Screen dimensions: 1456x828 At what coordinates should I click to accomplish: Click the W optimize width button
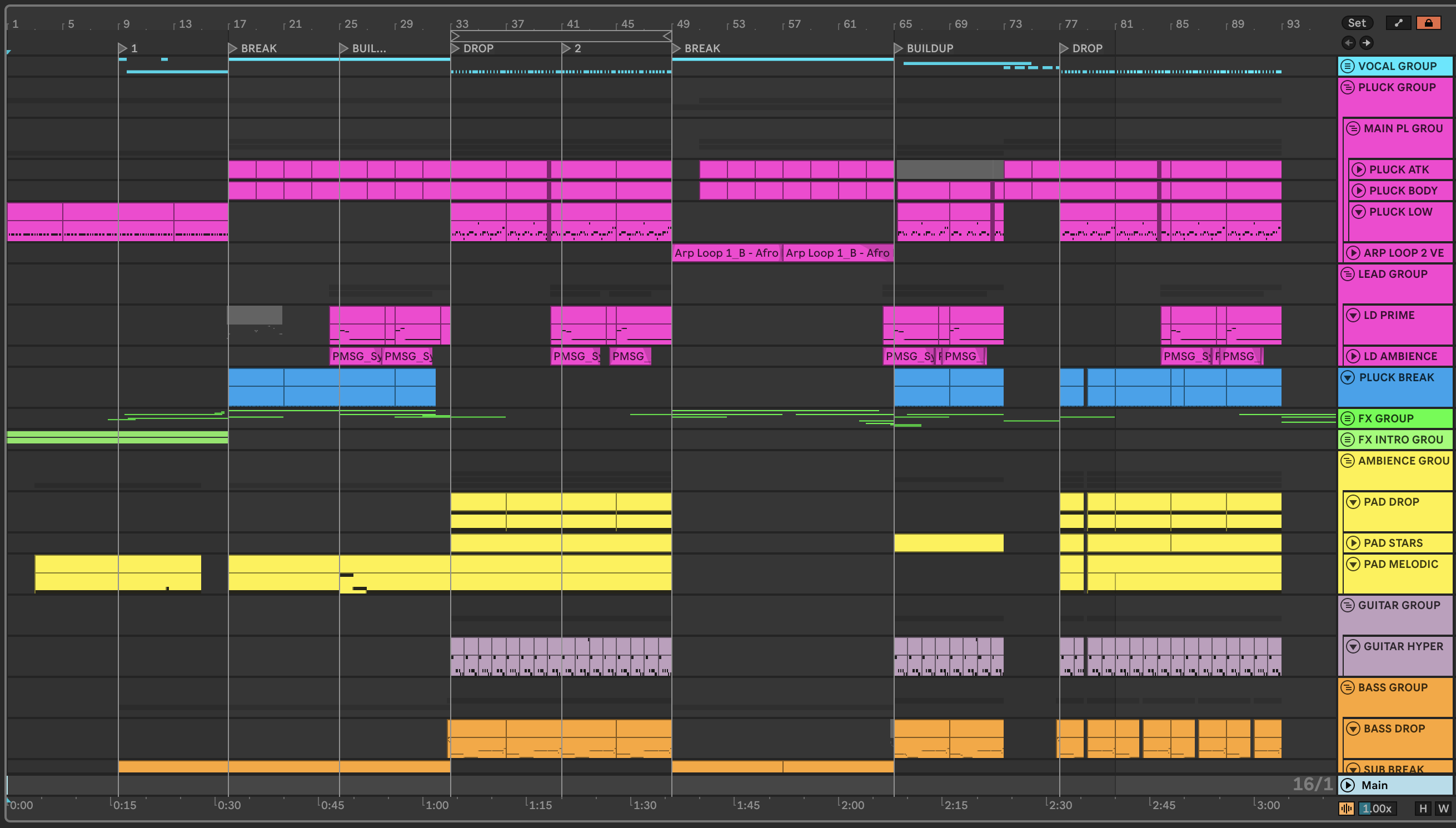click(x=1443, y=809)
